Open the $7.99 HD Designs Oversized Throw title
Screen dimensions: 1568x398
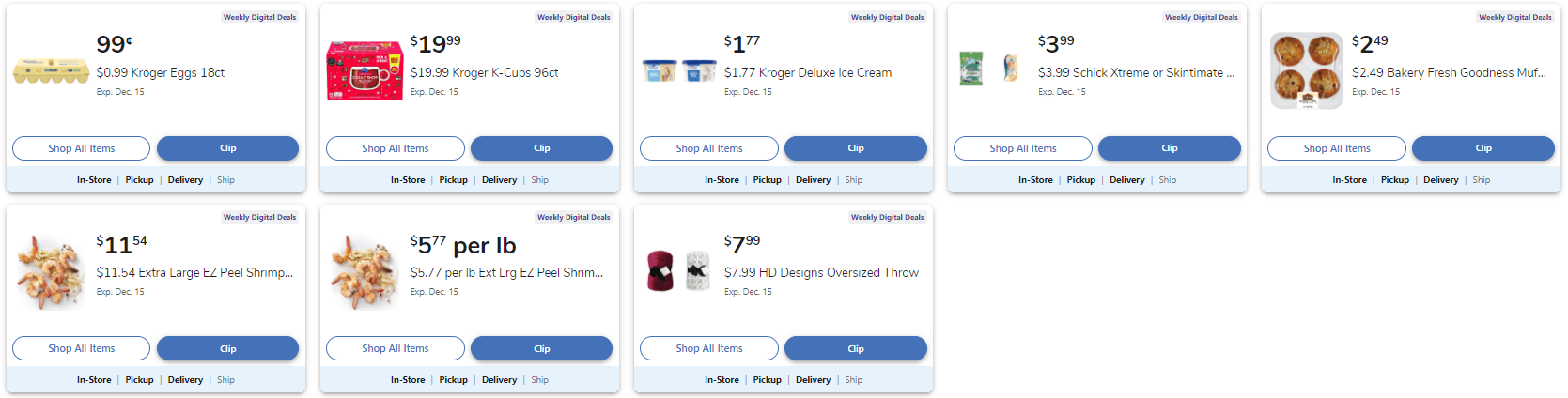pyautogui.click(x=821, y=272)
